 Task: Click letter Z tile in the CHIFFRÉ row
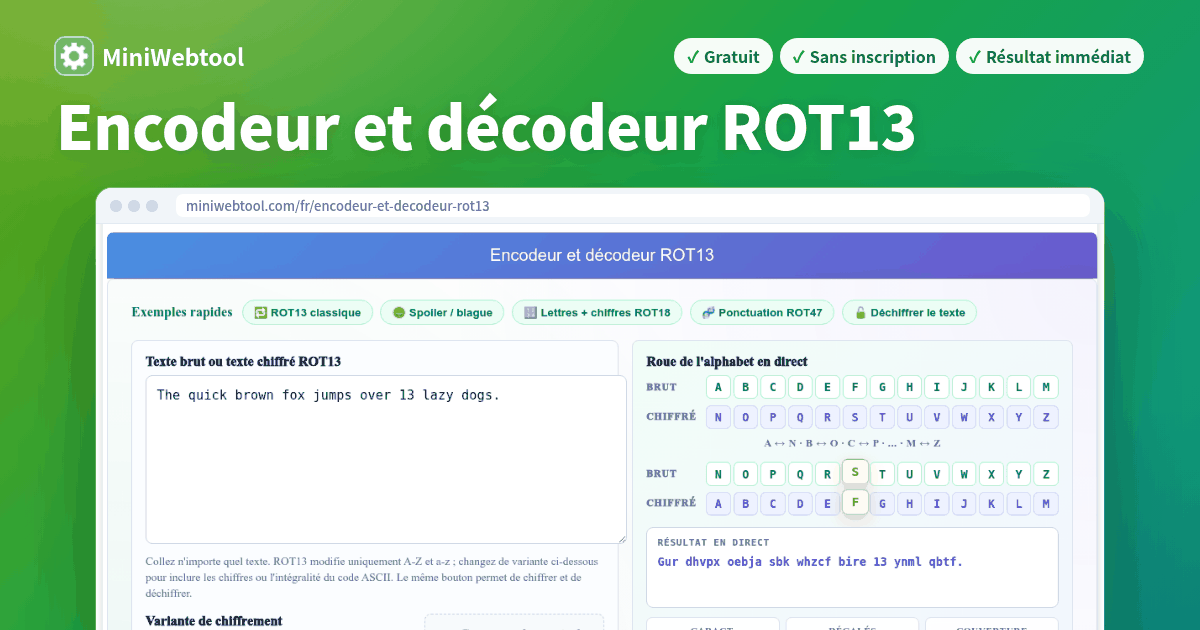point(1046,417)
